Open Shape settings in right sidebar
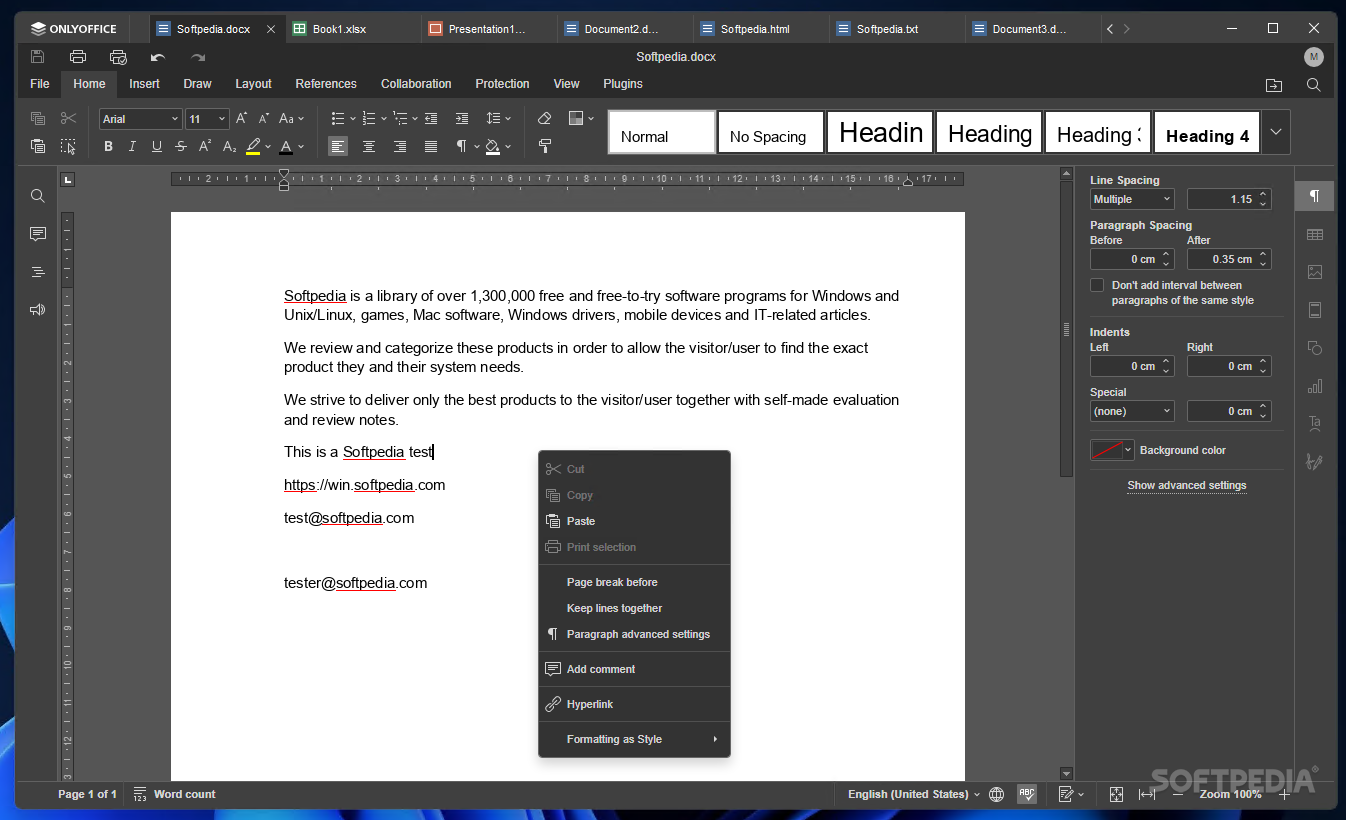This screenshot has height=820, width=1346. tap(1315, 348)
